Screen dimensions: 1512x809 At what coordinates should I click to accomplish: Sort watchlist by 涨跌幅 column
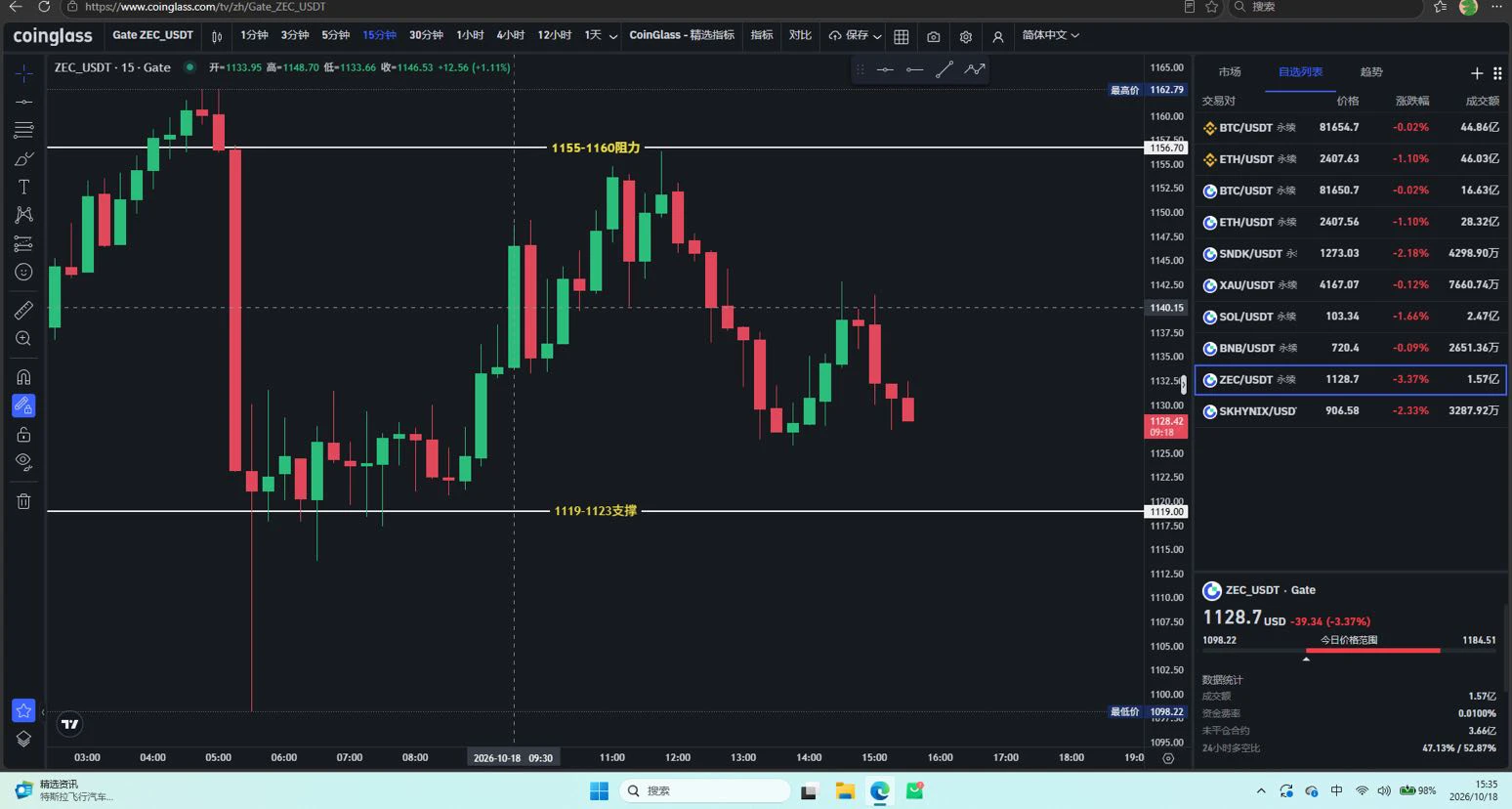point(1412,101)
